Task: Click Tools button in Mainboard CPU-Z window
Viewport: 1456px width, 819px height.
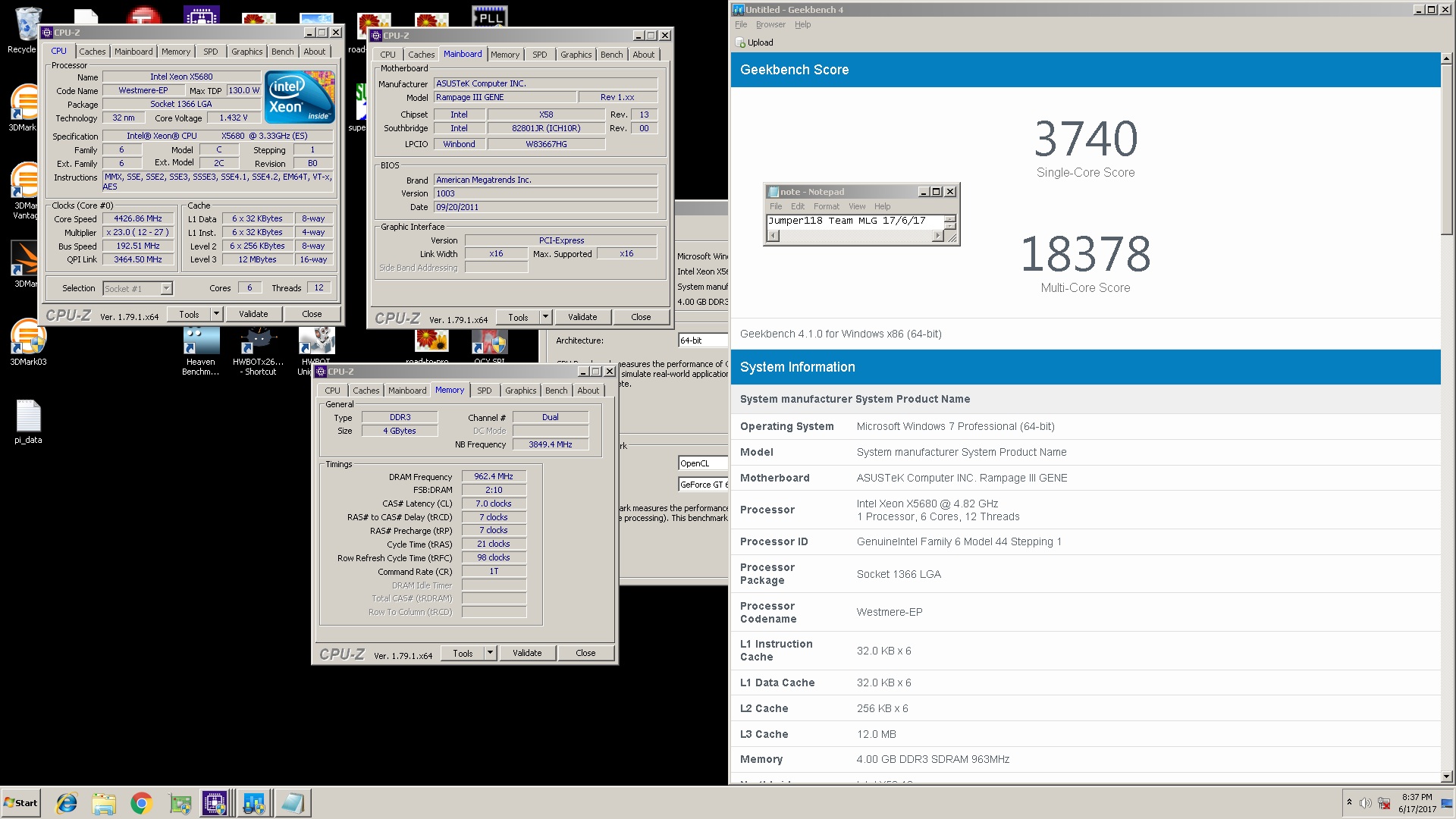Action: tap(518, 317)
